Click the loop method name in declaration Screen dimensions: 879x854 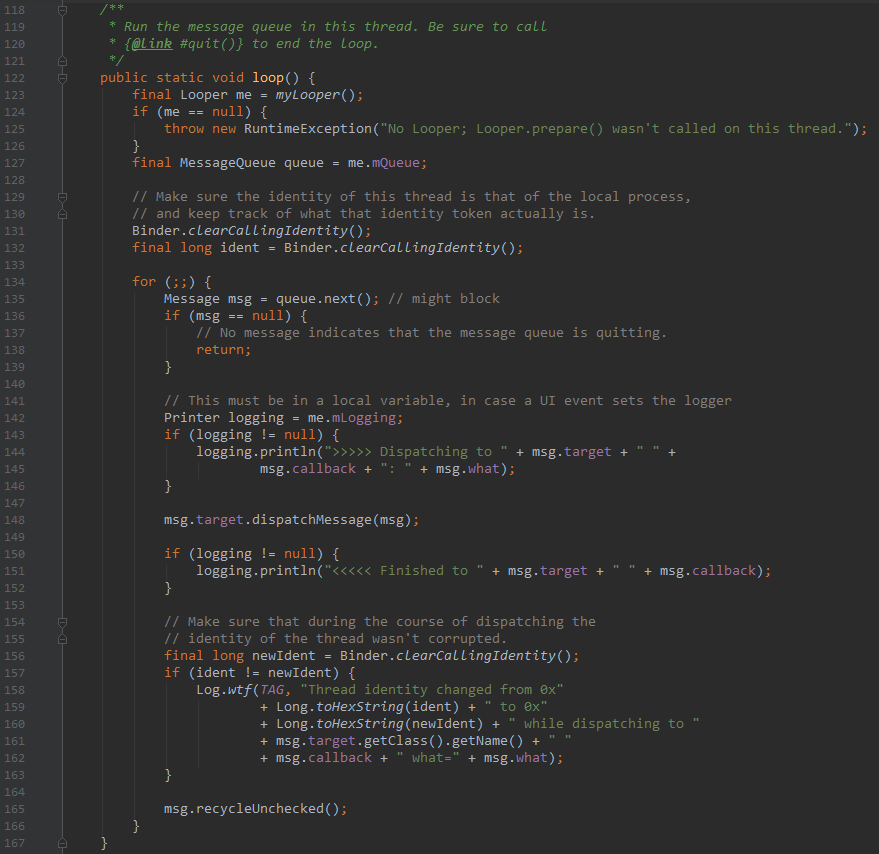click(x=268, y=77)
